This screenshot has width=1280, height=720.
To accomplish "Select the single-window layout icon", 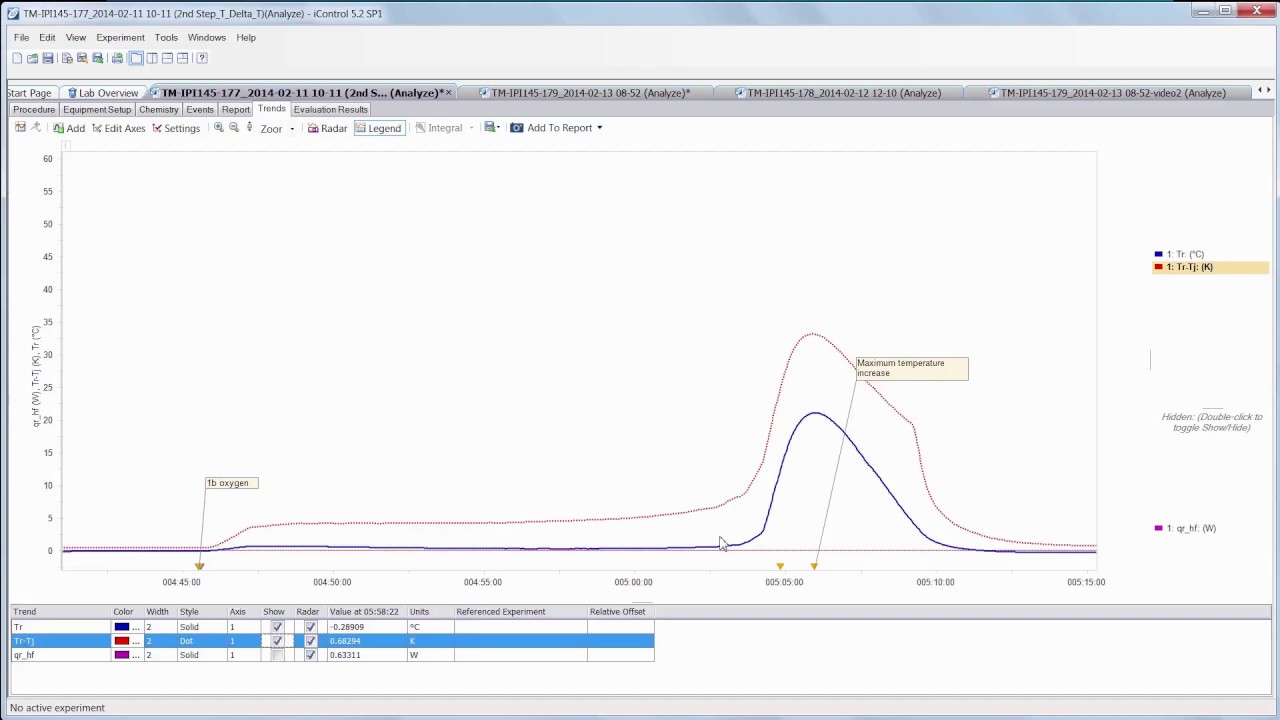I will click(x=136, y=58).
